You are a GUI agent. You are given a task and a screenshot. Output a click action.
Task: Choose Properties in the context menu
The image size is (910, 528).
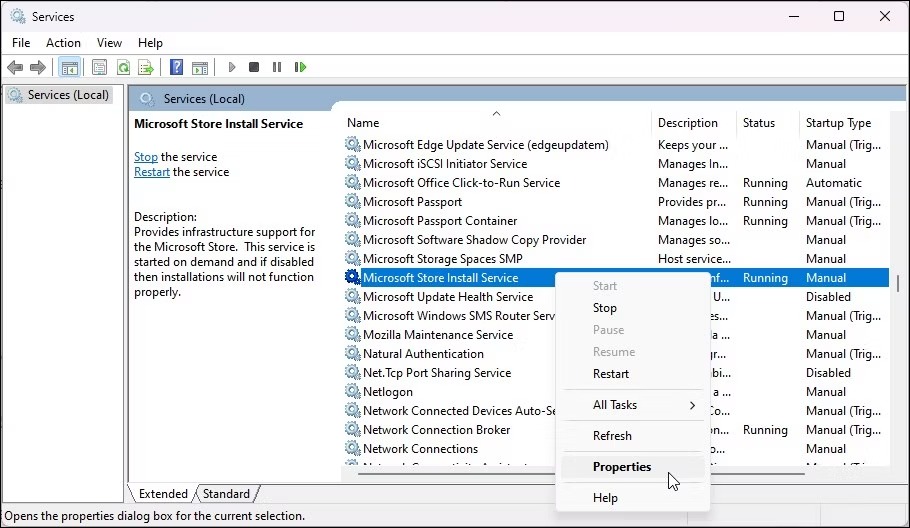[633, 467]
